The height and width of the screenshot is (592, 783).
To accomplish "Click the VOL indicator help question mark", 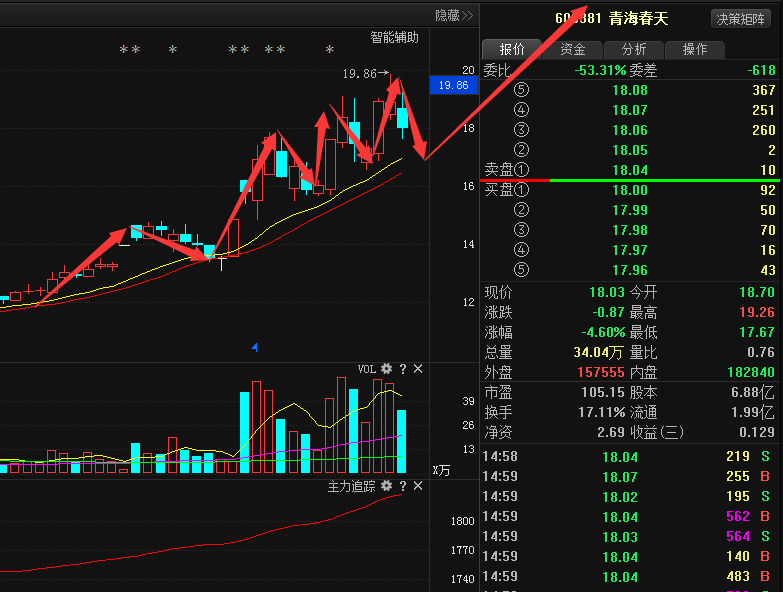I will tap(403, 369).
